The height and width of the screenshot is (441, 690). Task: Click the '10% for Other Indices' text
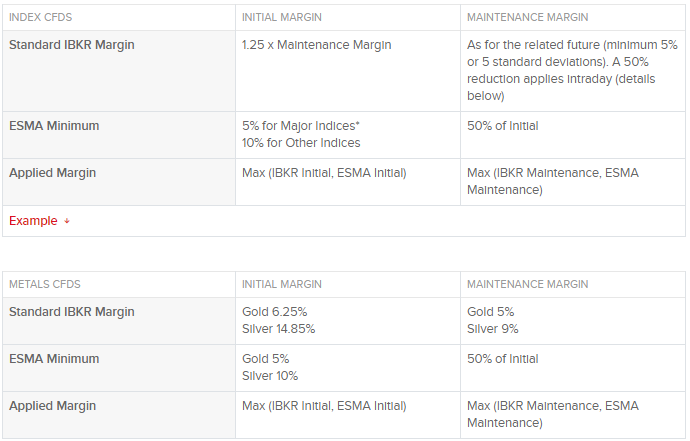point(301,143)
